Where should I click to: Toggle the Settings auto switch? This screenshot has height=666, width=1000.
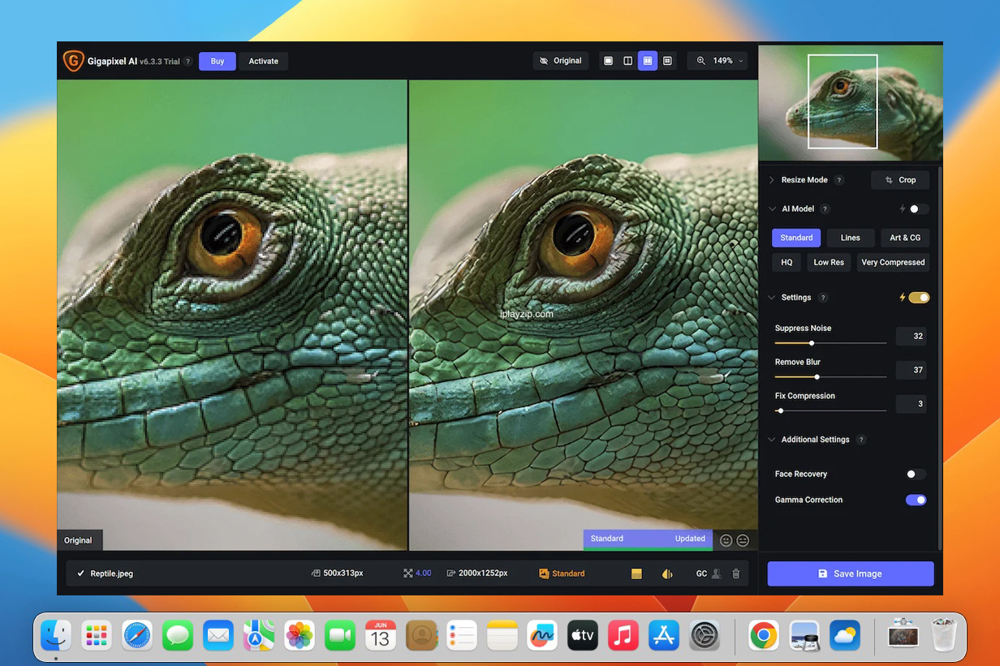(x=919, y=297)
